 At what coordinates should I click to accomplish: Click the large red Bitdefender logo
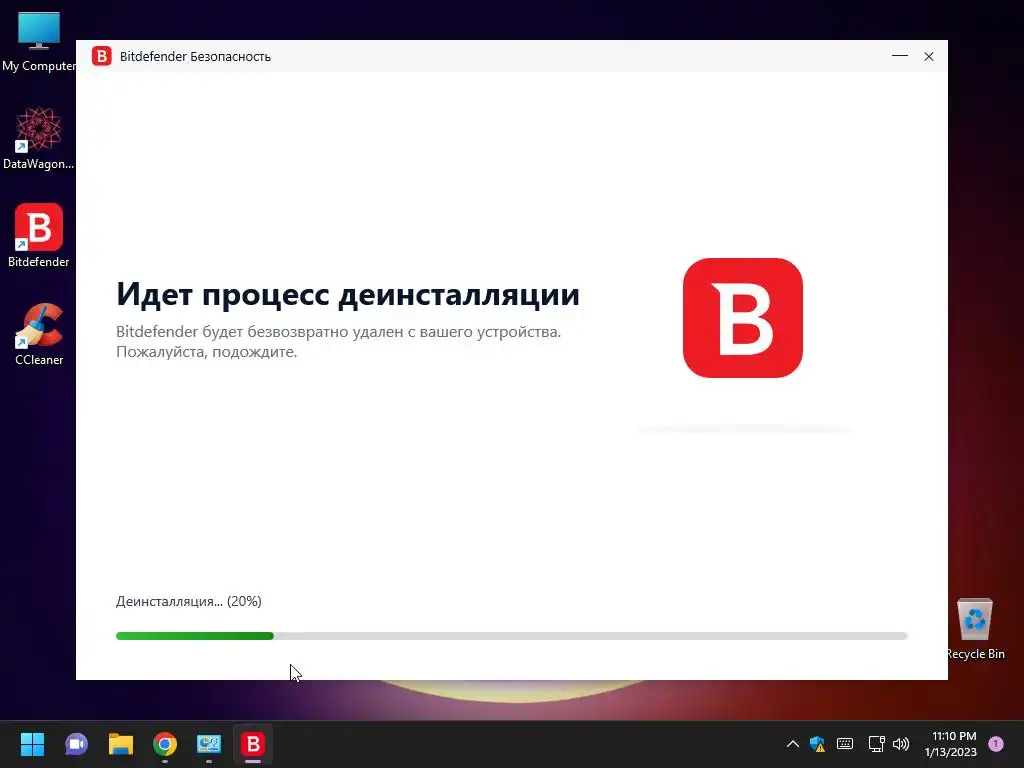coord(743,318)
